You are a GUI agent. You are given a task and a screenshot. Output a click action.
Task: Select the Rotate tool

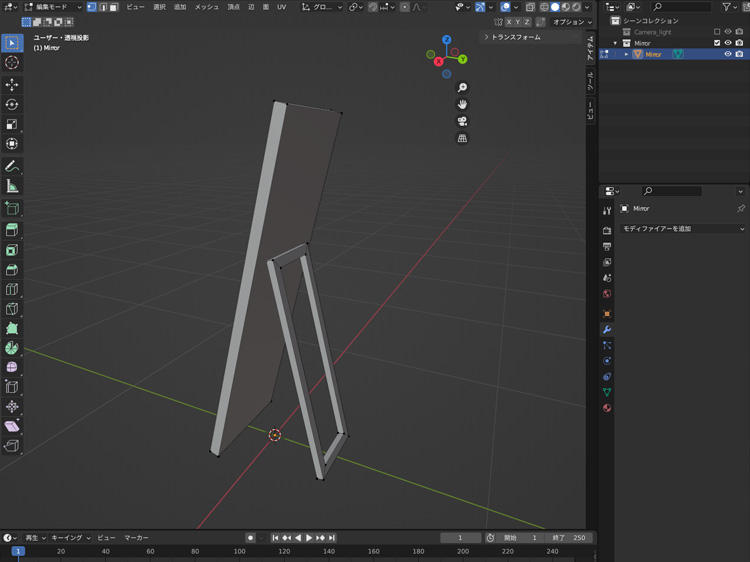pyautogui.click(x=12, y=105)
